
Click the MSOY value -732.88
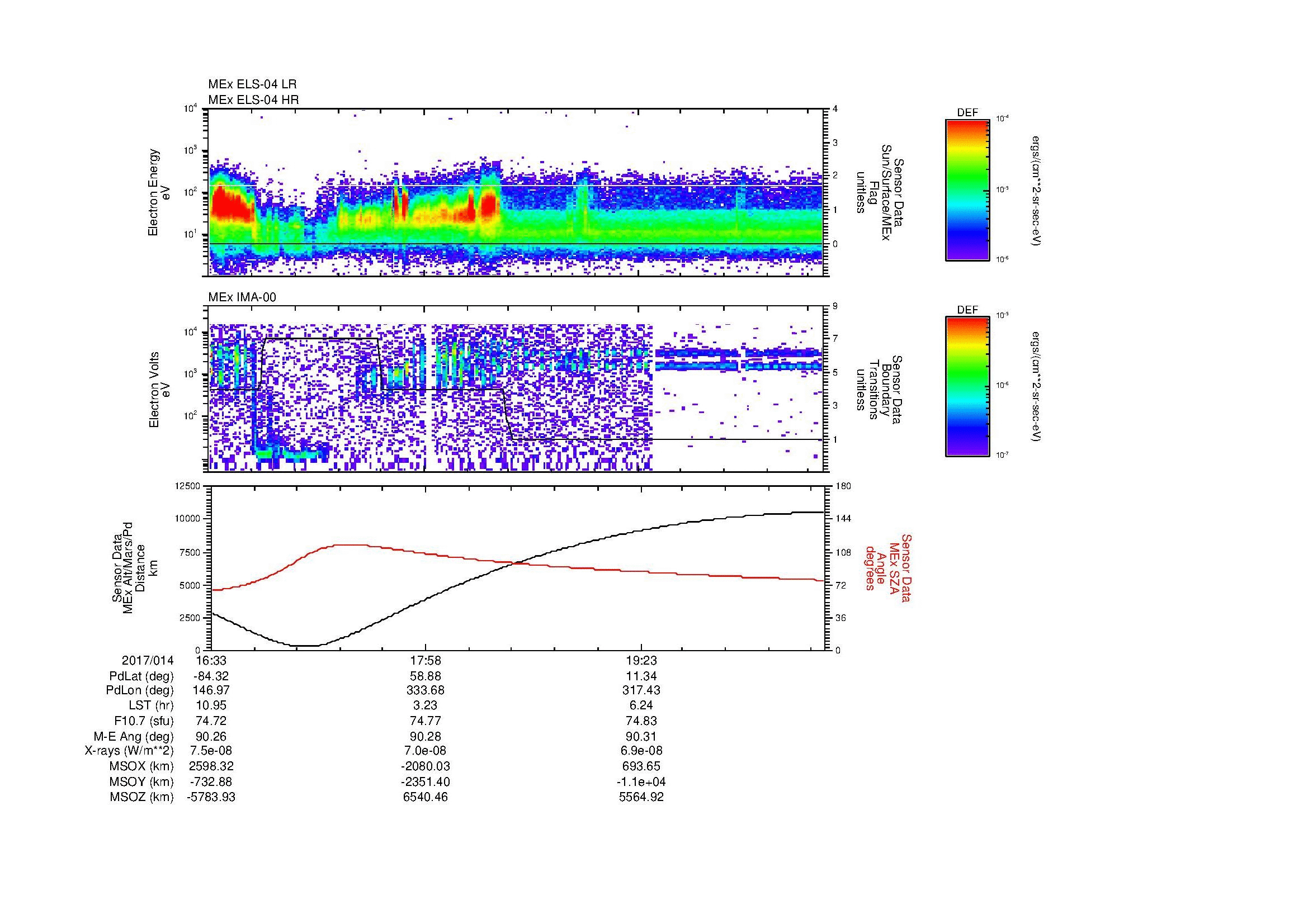point(211,781)
